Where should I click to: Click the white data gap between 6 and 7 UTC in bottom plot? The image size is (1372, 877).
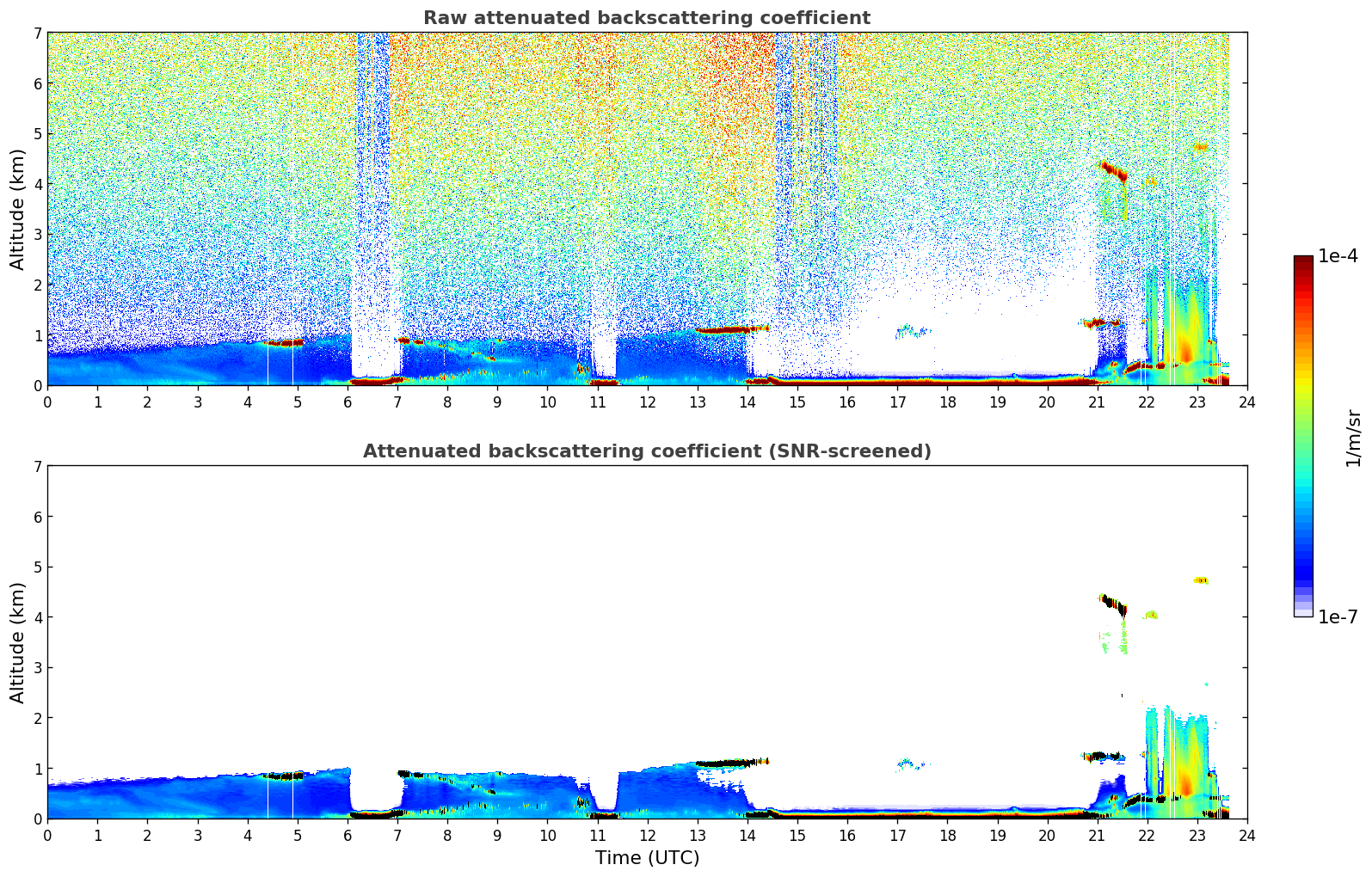click(375, 787)
